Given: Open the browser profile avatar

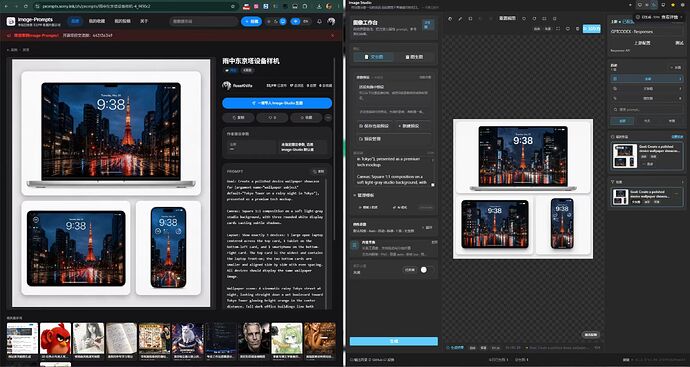Looking at the screenshot, I should click(x=329, y=6).
